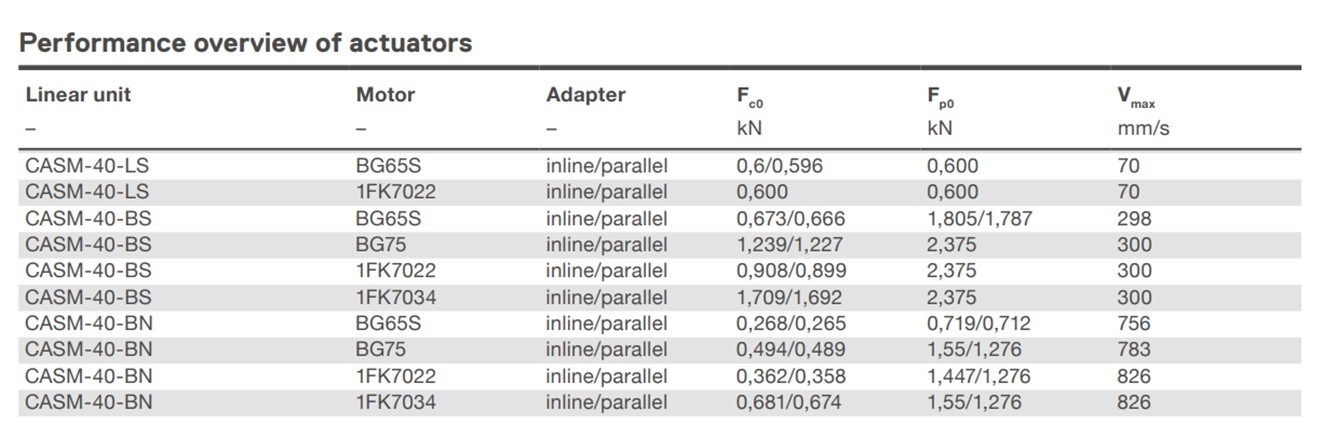This screenshot has height=443, width=1323.
Task: Click the Fp0 column header
Action: (941, 97)
